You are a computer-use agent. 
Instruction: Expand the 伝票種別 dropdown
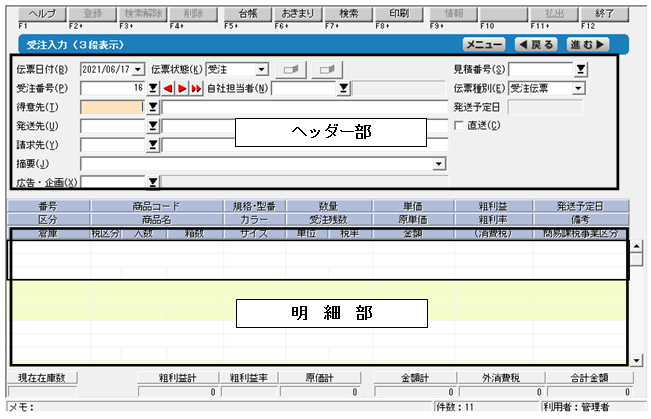pos(578,88)
